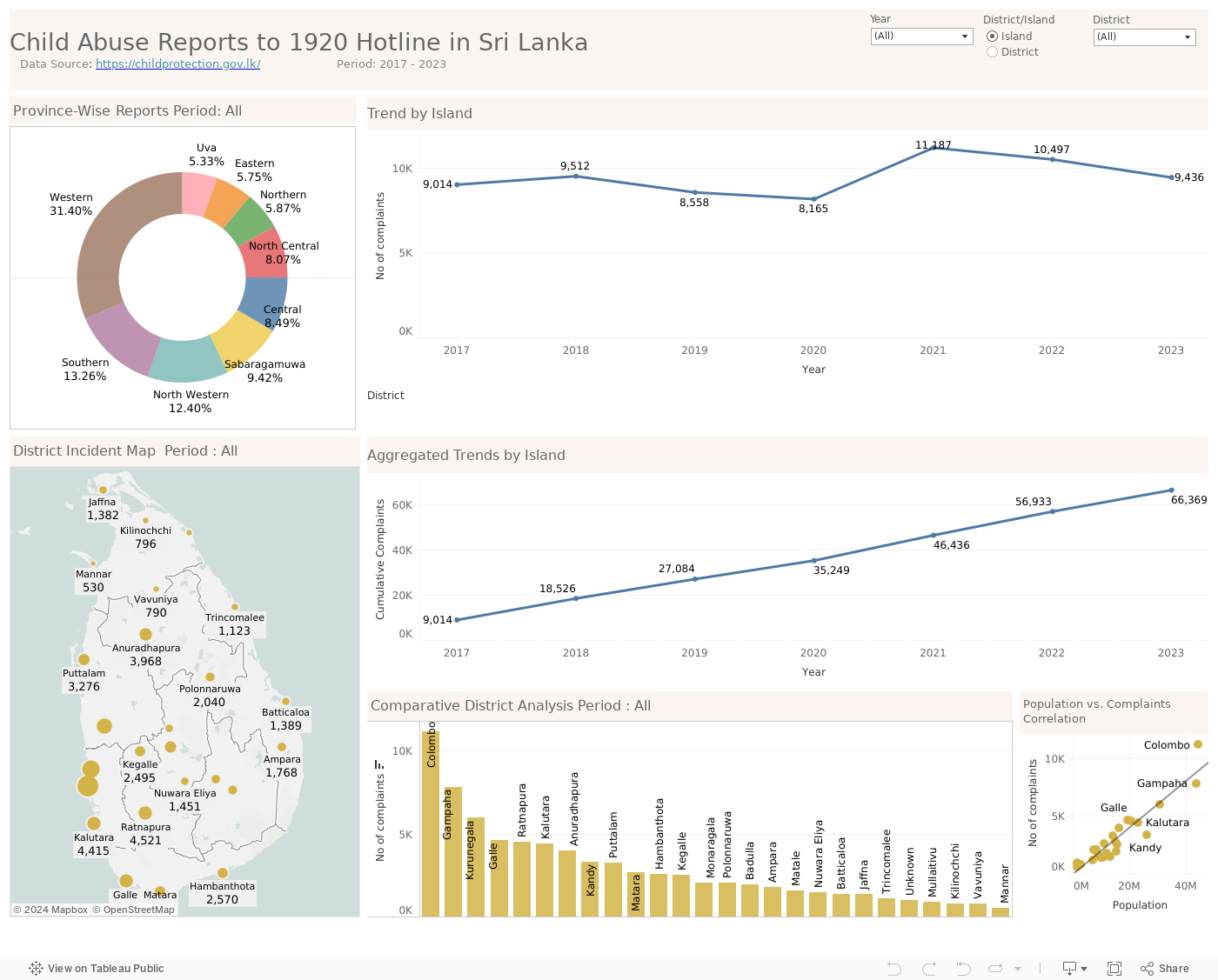The height and width of the screenshot is (980, 1218).
Task: Click the cumulative 2019 point 27,084
Action: coord(695,579)
